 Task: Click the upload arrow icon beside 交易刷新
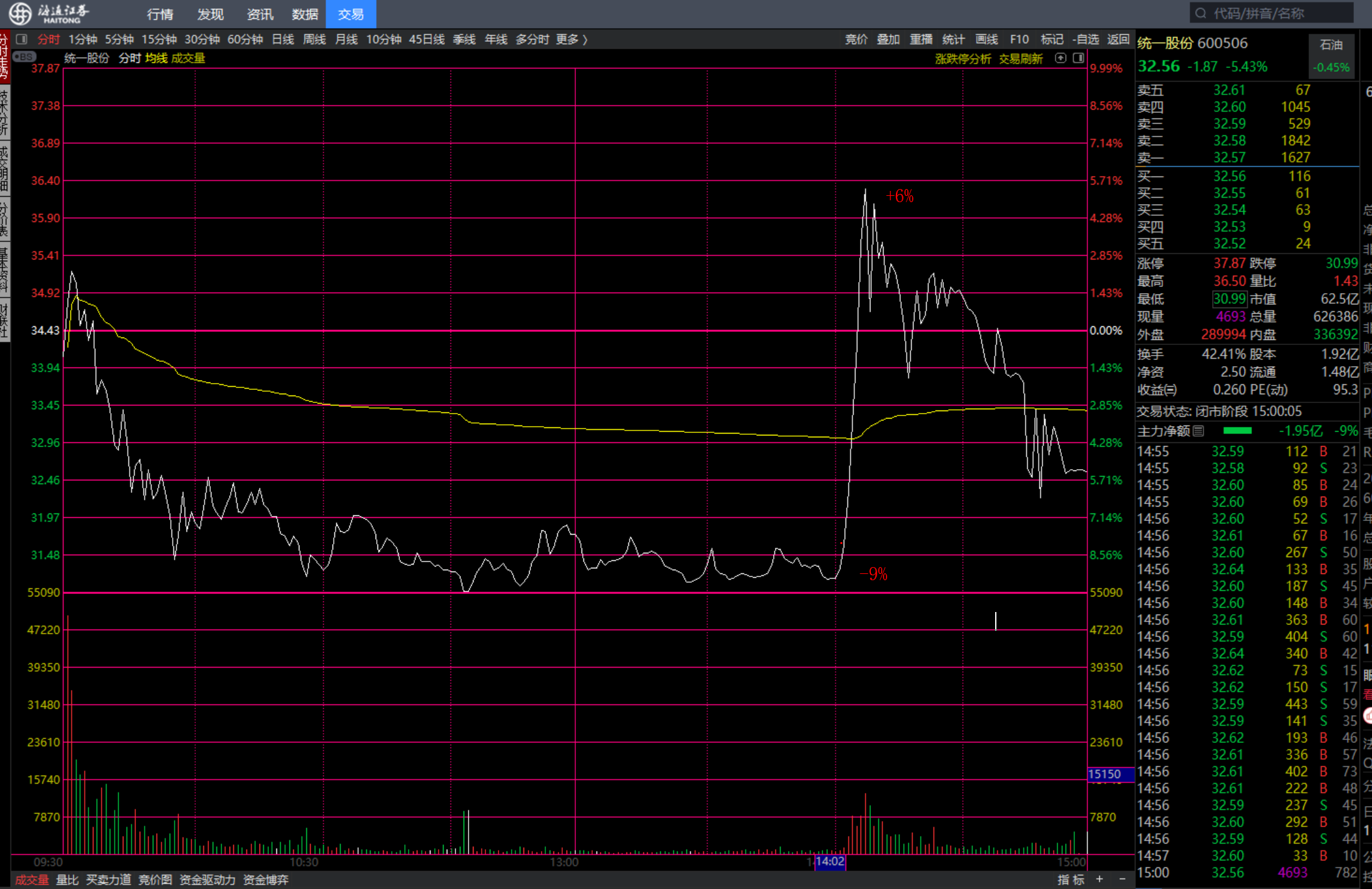pyautogui.click(x=1060, y=58)
